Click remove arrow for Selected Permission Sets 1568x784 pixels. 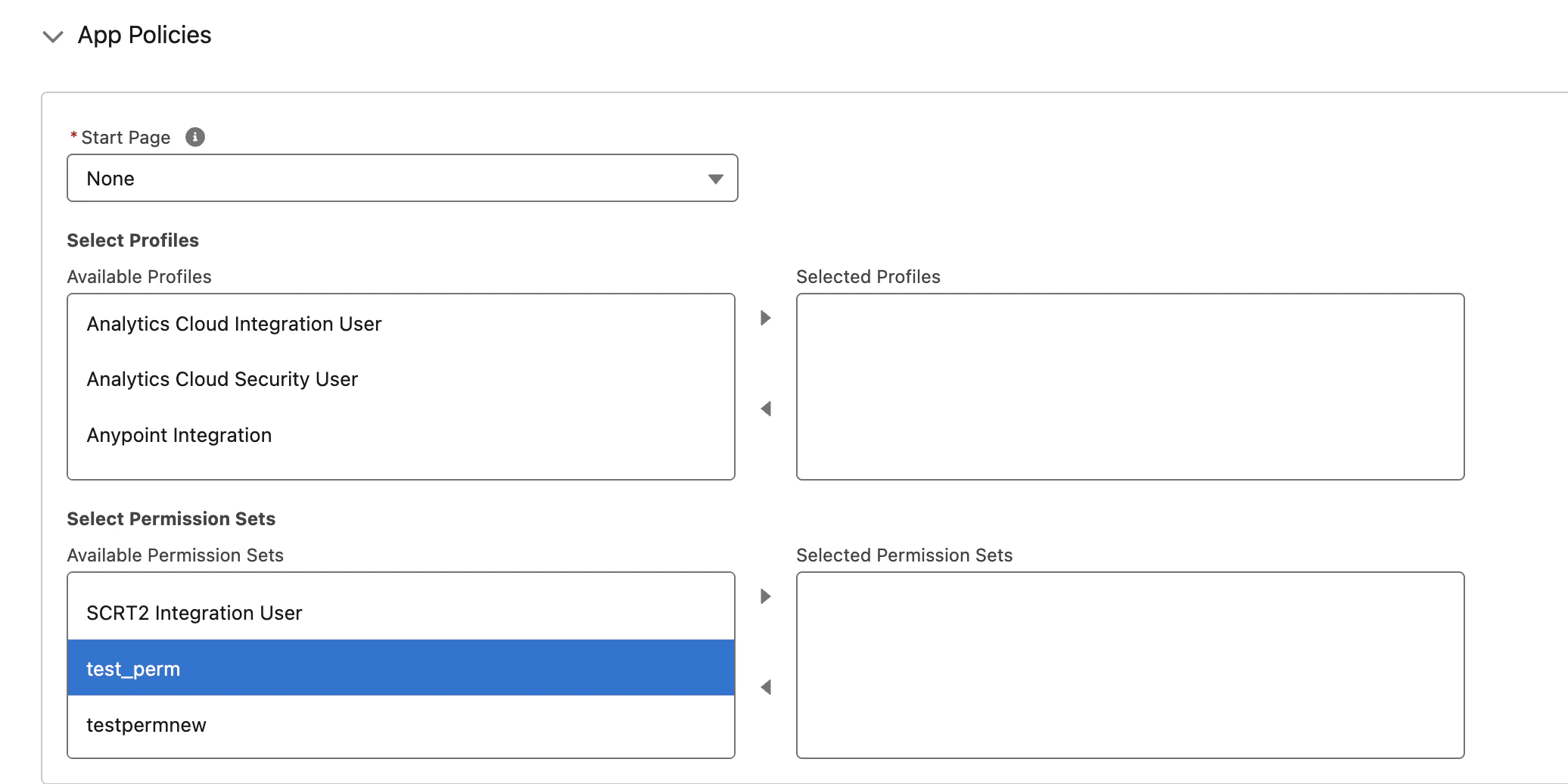(766, 687)
